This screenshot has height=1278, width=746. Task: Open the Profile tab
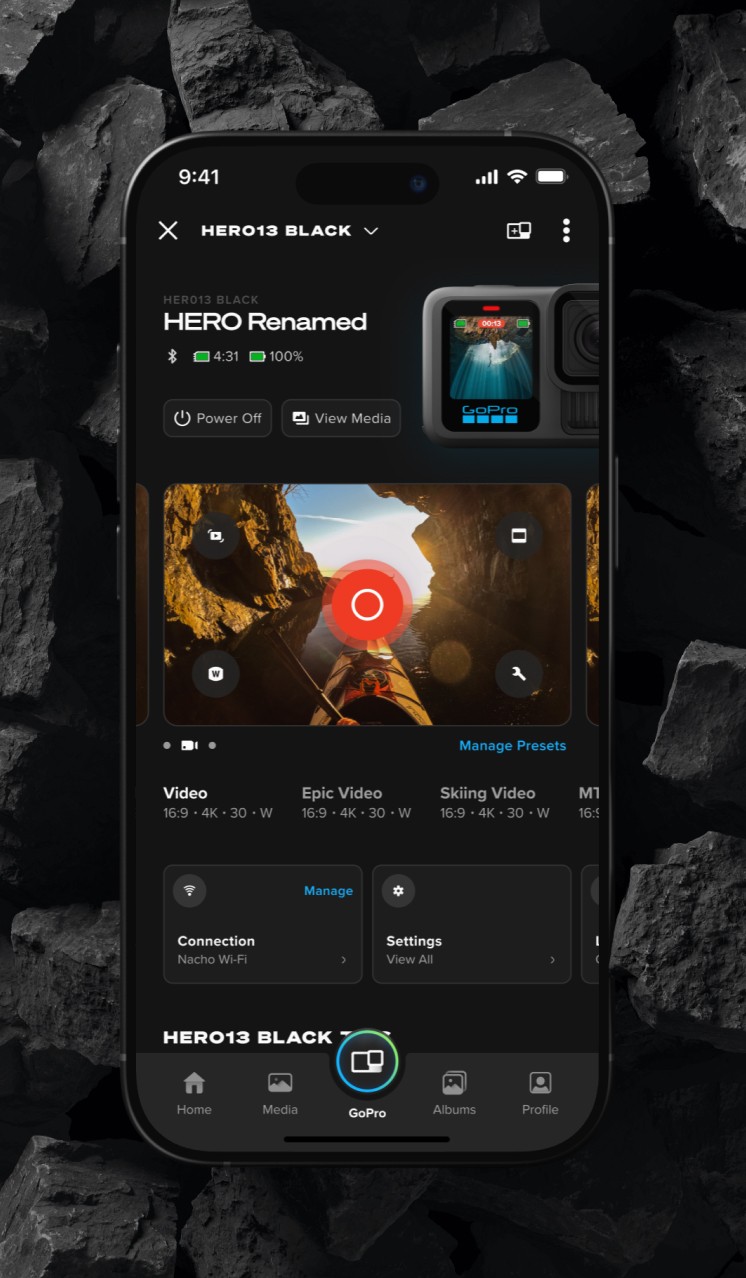coord(540,1093)
